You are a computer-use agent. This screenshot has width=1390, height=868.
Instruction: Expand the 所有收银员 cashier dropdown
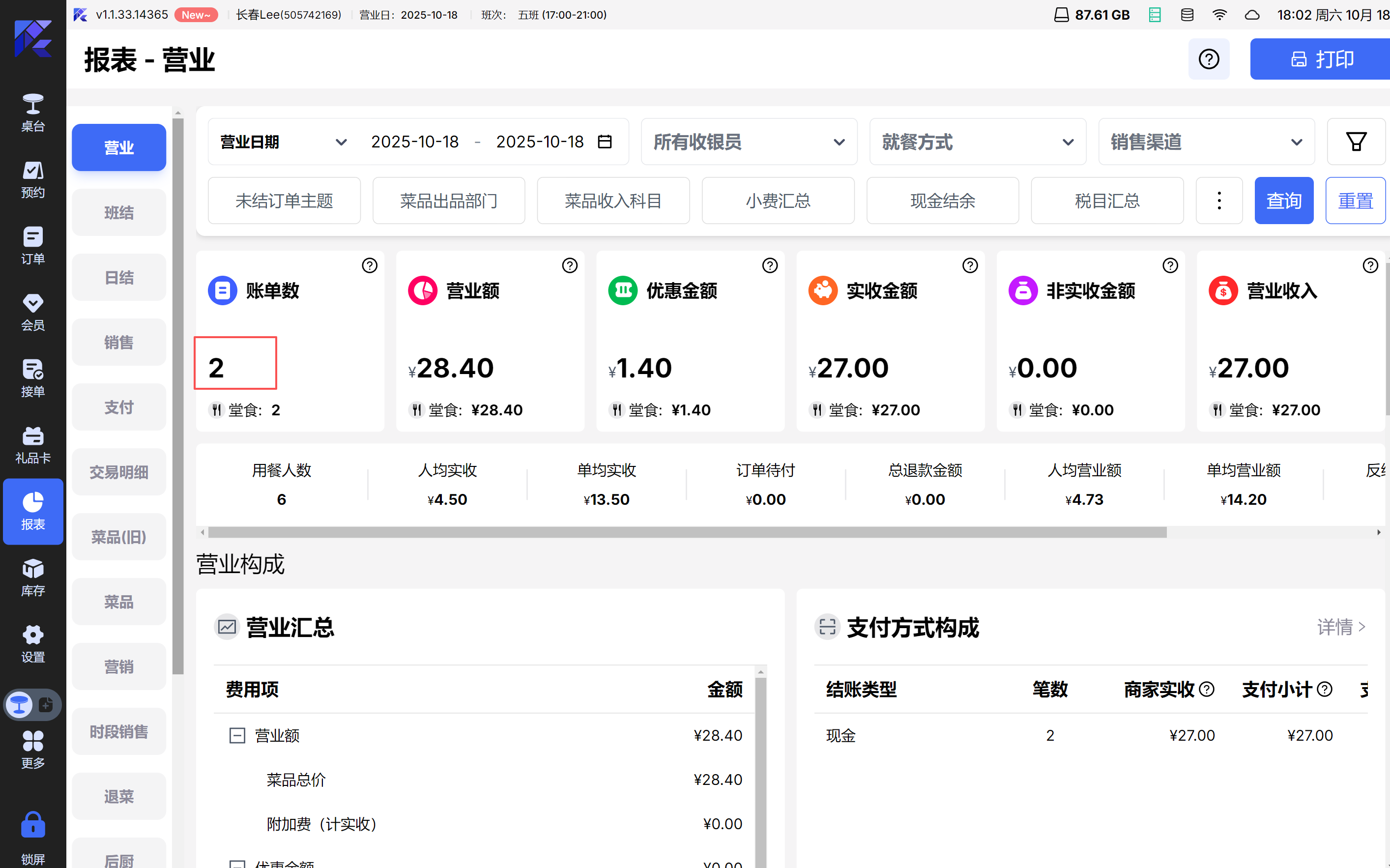point(749,142)
